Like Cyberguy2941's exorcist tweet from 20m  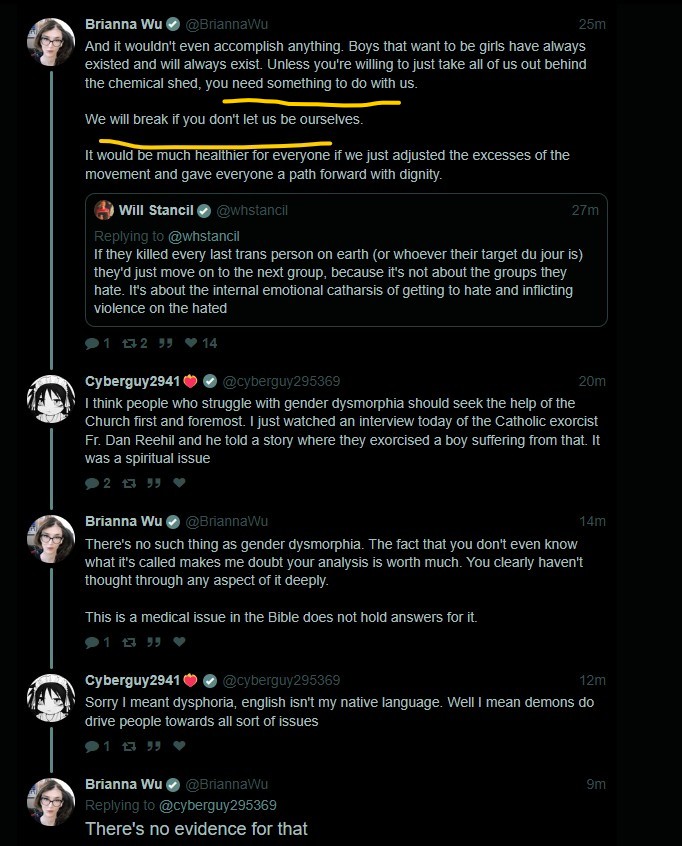tap(180, 483)
